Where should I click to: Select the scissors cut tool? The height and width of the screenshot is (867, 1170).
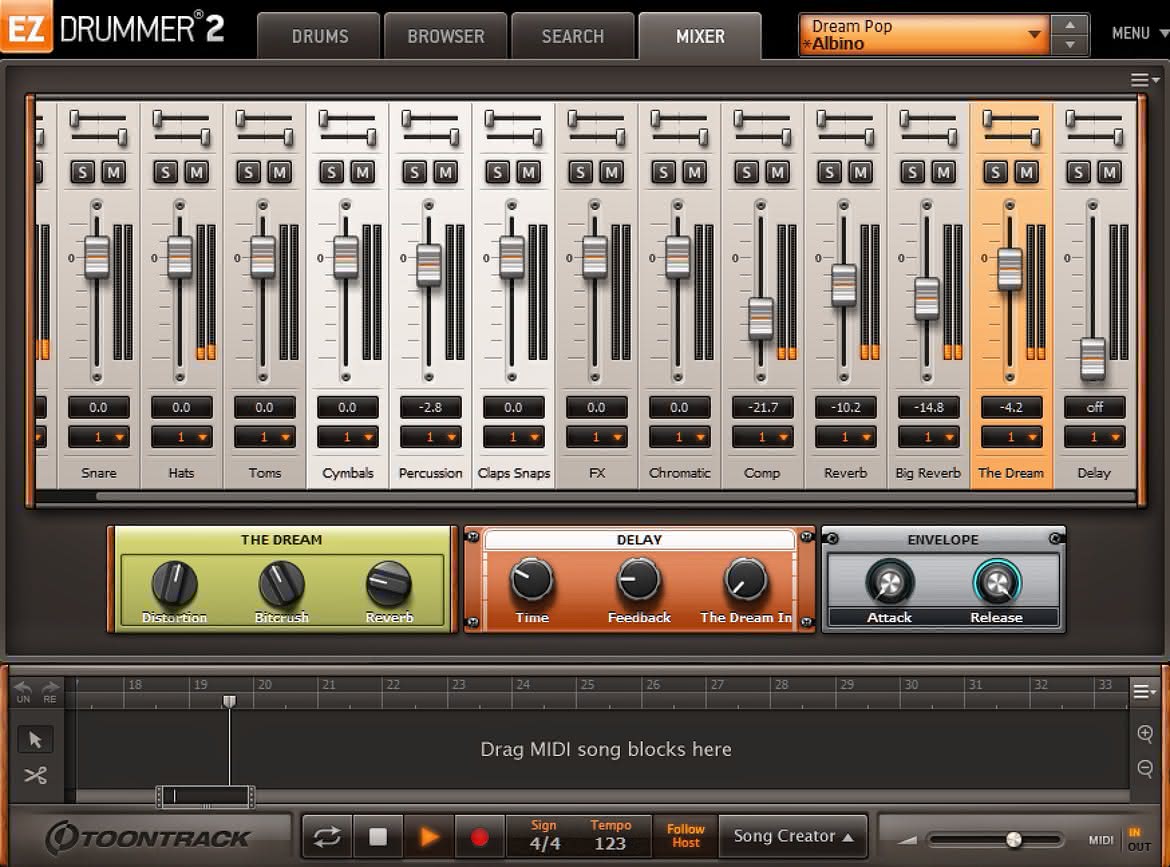tap(35, 775)
